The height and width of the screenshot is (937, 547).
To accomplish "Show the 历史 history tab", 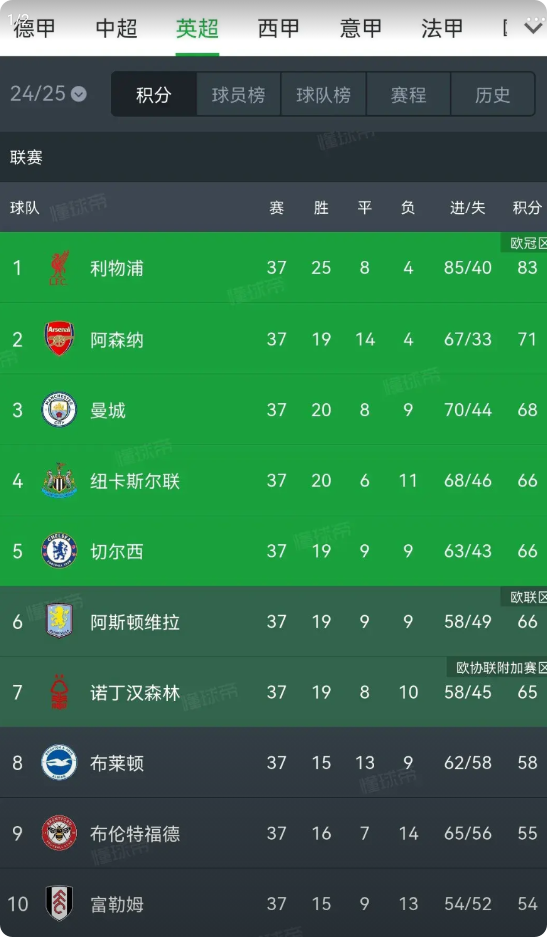I will click(493, 94).
